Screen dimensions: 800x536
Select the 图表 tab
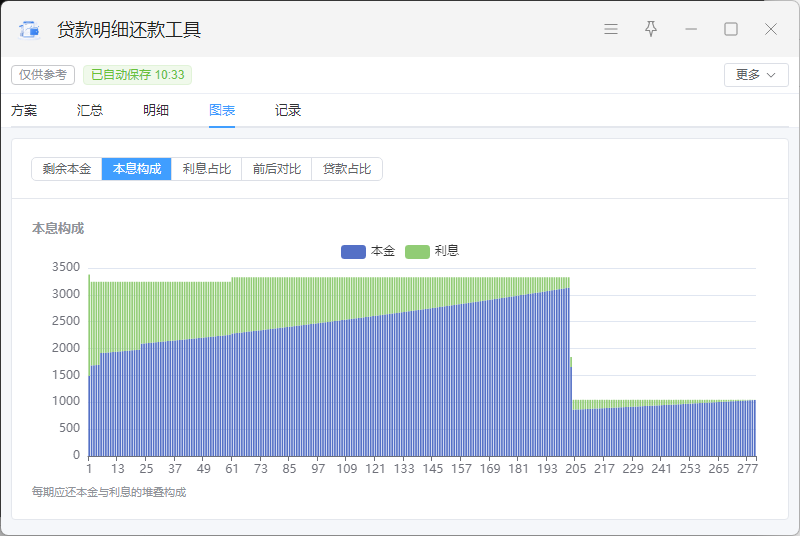tap(222, 110)
